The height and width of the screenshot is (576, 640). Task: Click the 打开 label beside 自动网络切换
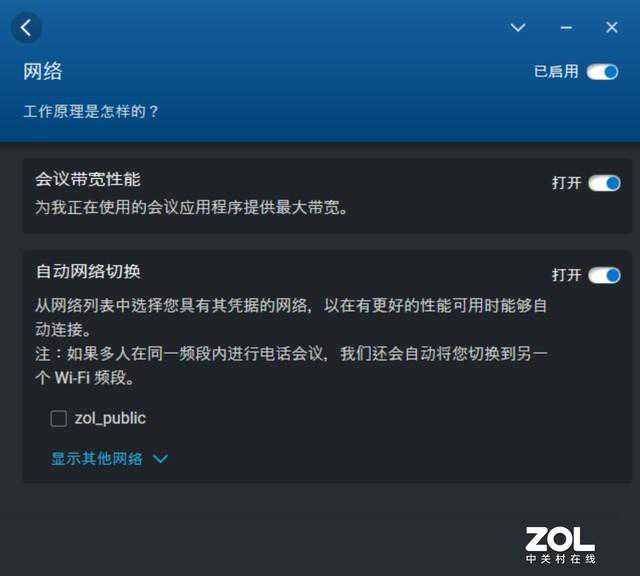tap(567, 275)
